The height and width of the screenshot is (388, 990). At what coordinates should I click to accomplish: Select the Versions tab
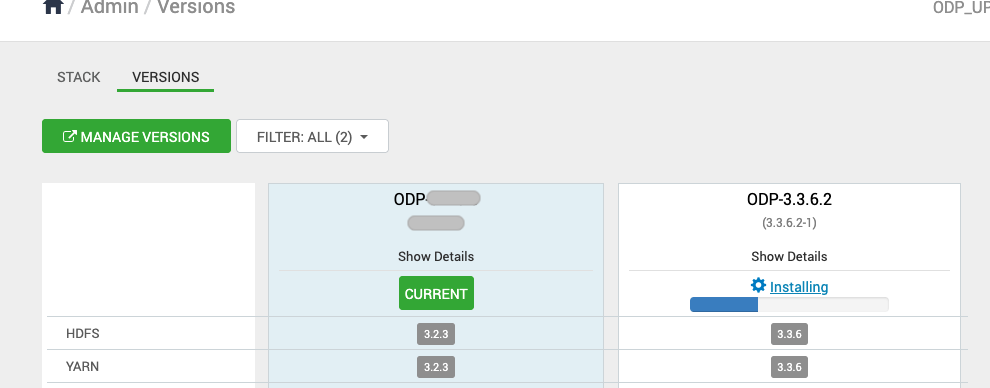[x=165, y=77]
